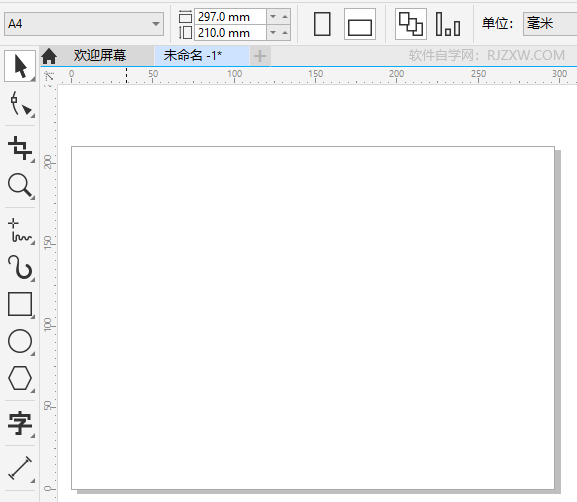Open the units 毫米 dropdown
Screen dimensions: 577x502
tap(550, 24)
